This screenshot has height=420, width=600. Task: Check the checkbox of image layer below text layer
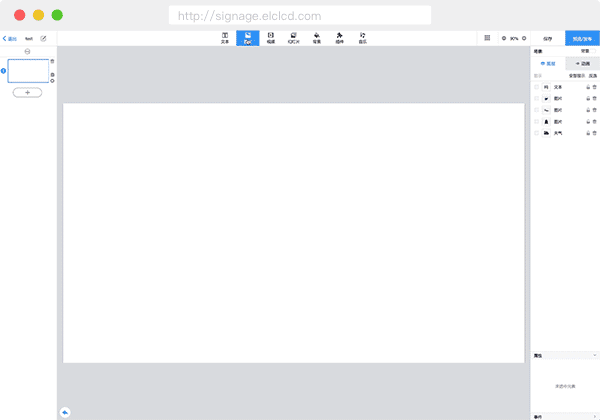(x=536, y=99)
